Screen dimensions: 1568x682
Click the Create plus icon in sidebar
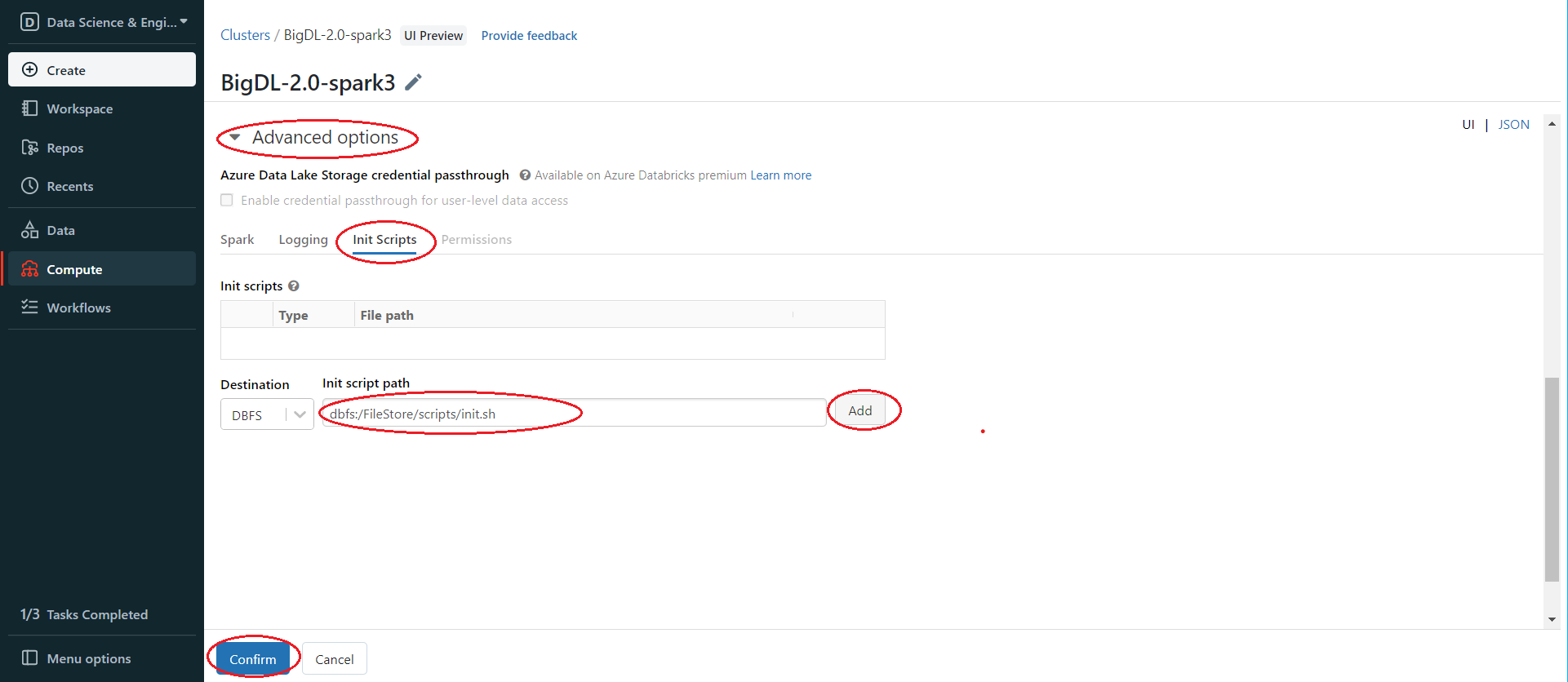point(29,70)
